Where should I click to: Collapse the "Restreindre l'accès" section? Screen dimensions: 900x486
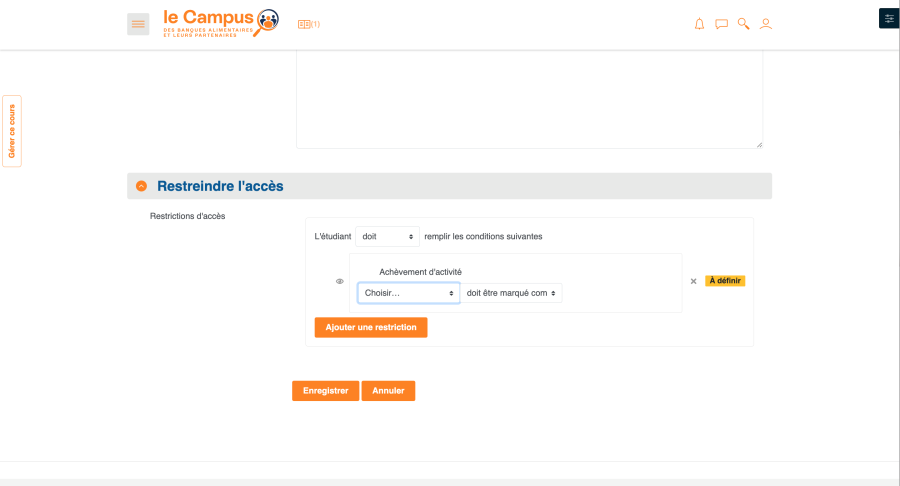pos(141,186)
